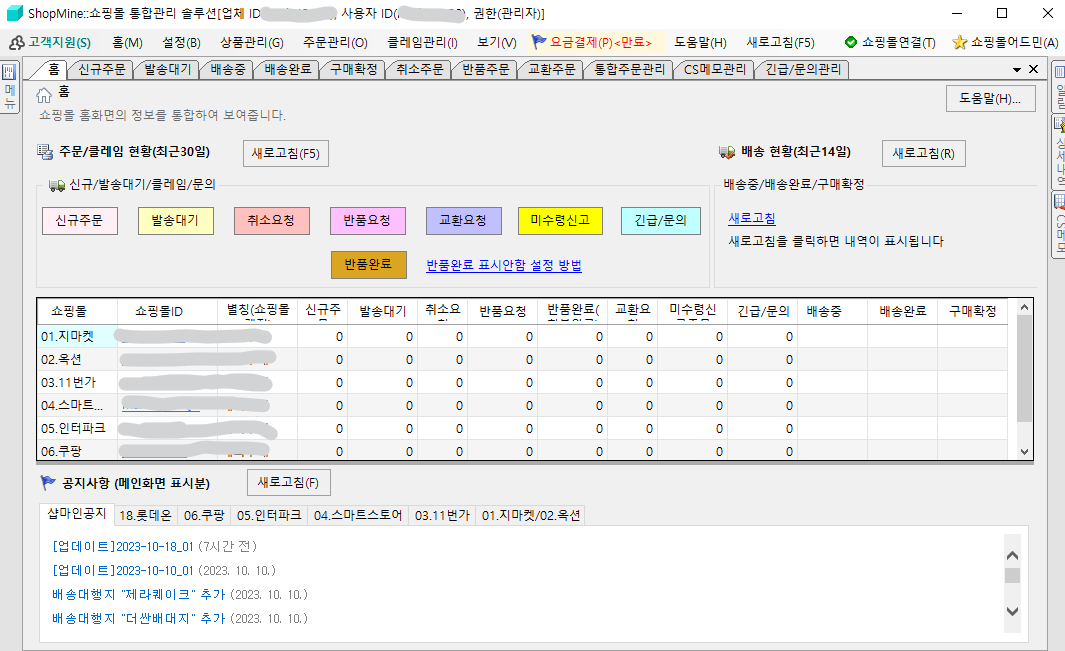The height and width of the screenshot is (651, 1065).
Task: Click the green check 쇼핑몰연결 icon
Action: point(851,43)
